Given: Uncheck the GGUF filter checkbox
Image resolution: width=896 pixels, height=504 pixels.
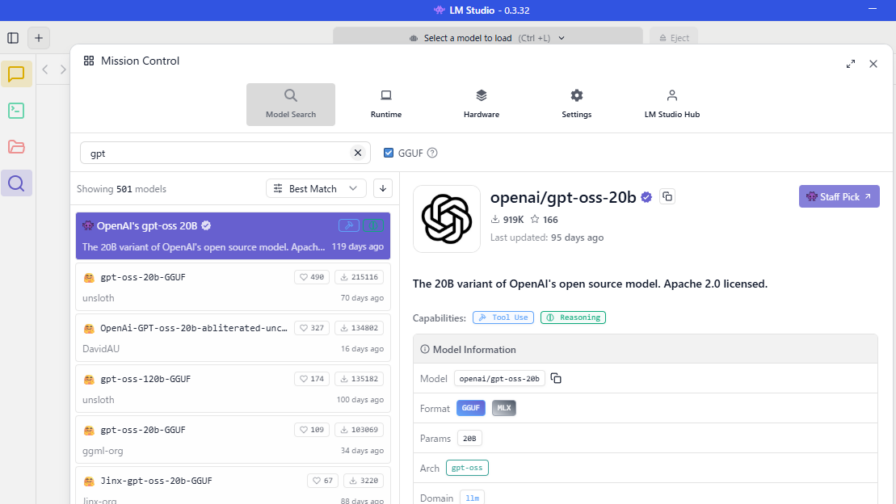Looking at the screenshot, I should pyautogui.click(x=389, y=153).
